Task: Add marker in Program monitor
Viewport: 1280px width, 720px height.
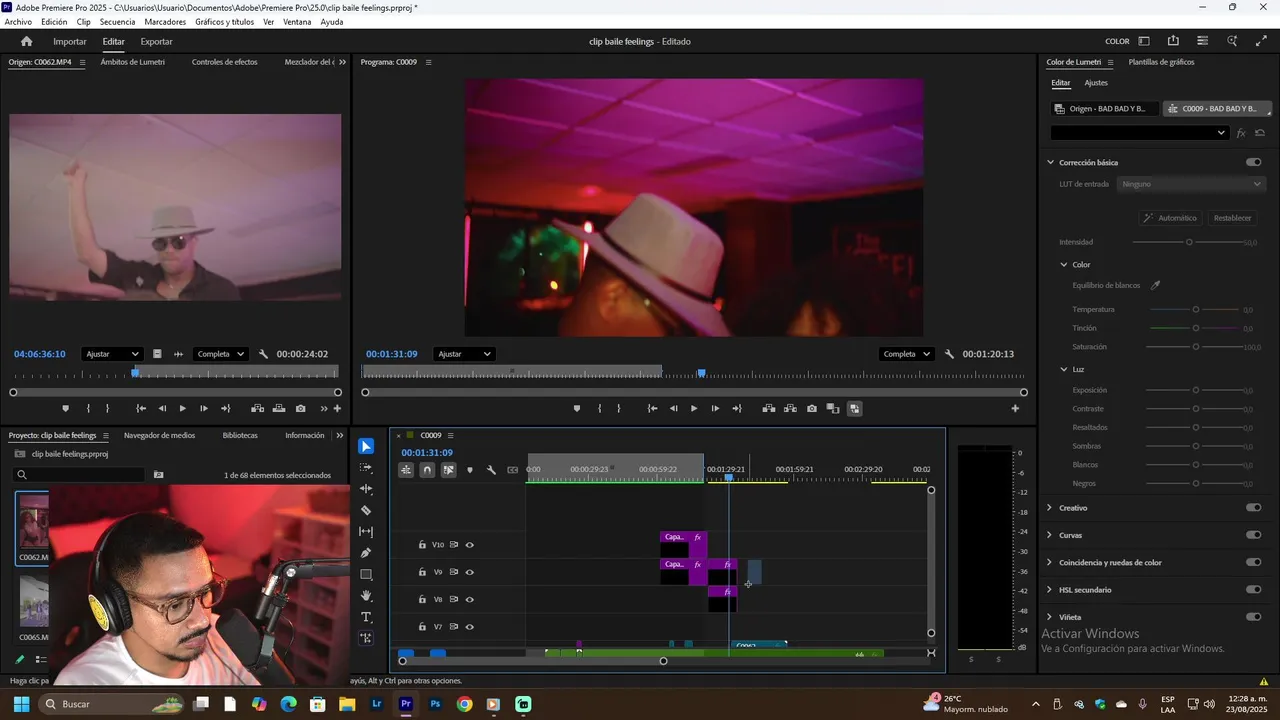Action: 577,408
